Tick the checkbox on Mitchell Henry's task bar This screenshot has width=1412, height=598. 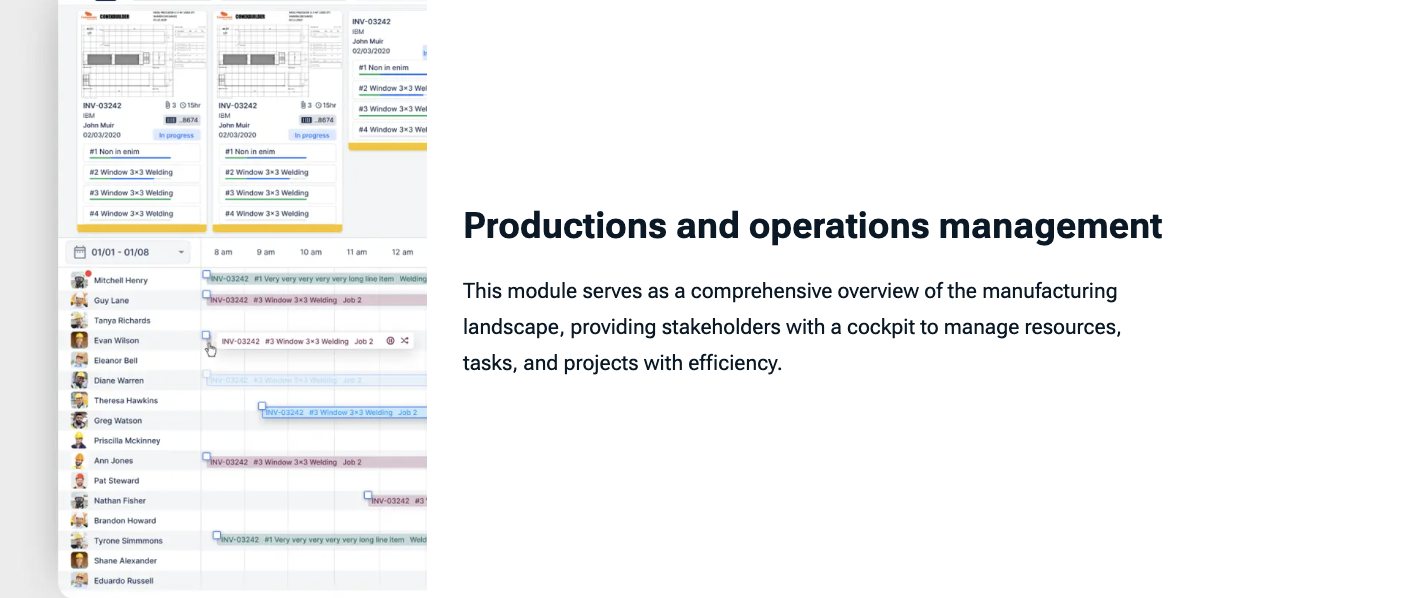click(x=207, y=274)
